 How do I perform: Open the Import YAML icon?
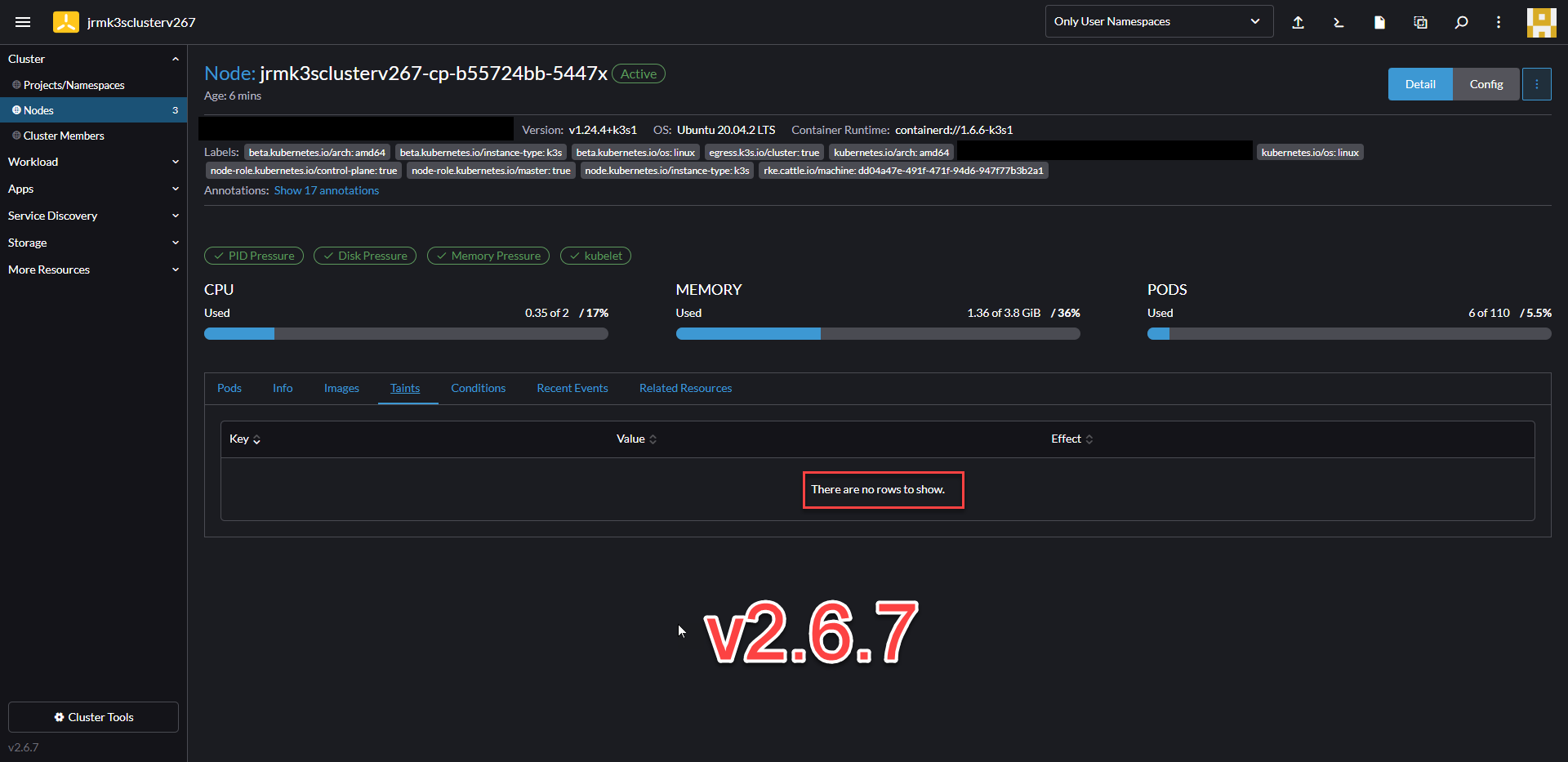[x=1298, y=22]
